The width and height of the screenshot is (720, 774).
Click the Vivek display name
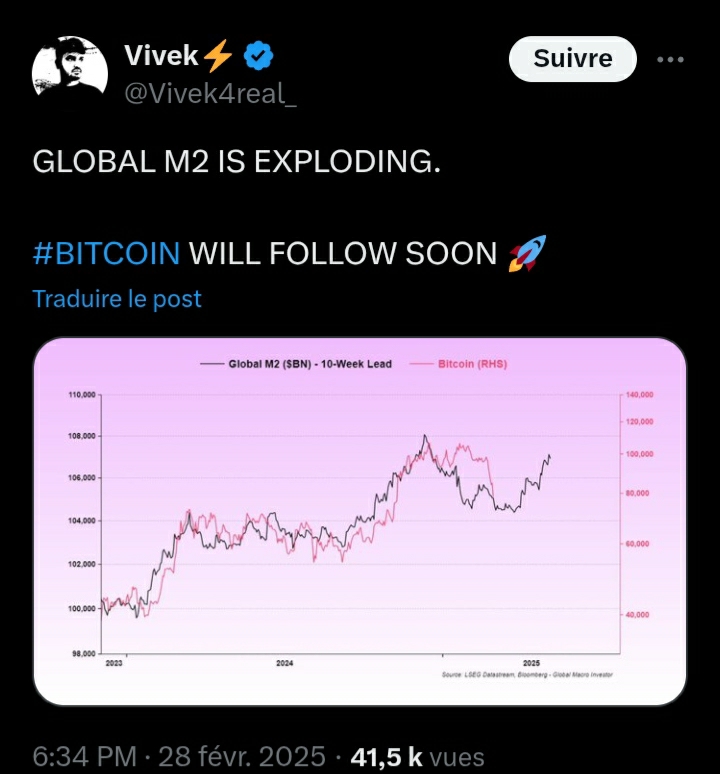[161, 55]
